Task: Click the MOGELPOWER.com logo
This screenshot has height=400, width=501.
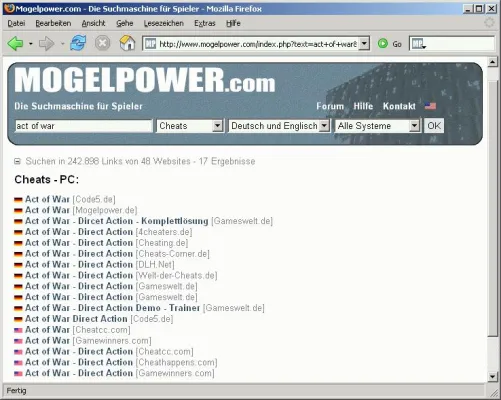Action: click(x=145, y=80)
